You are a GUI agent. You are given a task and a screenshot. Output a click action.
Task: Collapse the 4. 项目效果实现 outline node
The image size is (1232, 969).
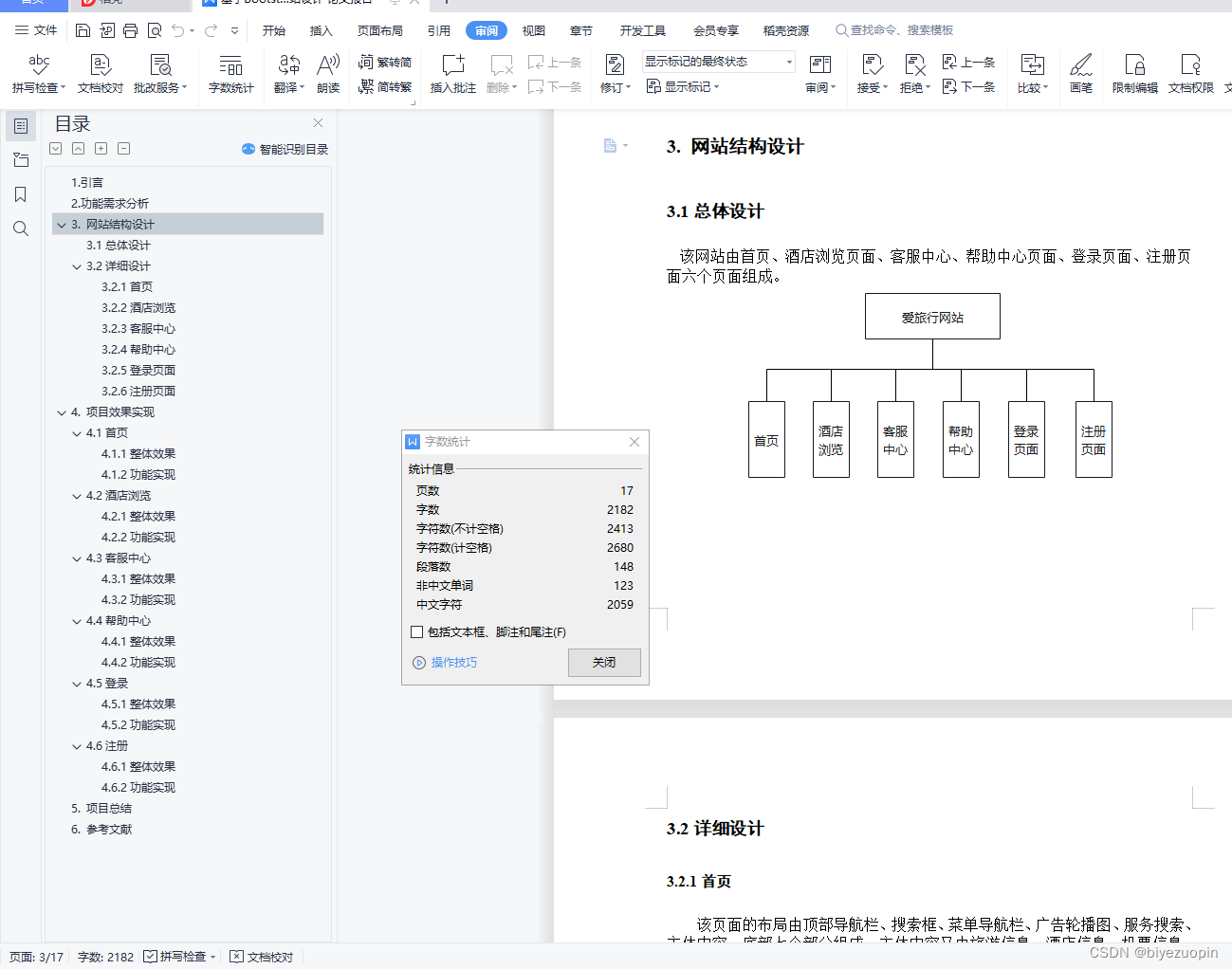pos(62,412)
